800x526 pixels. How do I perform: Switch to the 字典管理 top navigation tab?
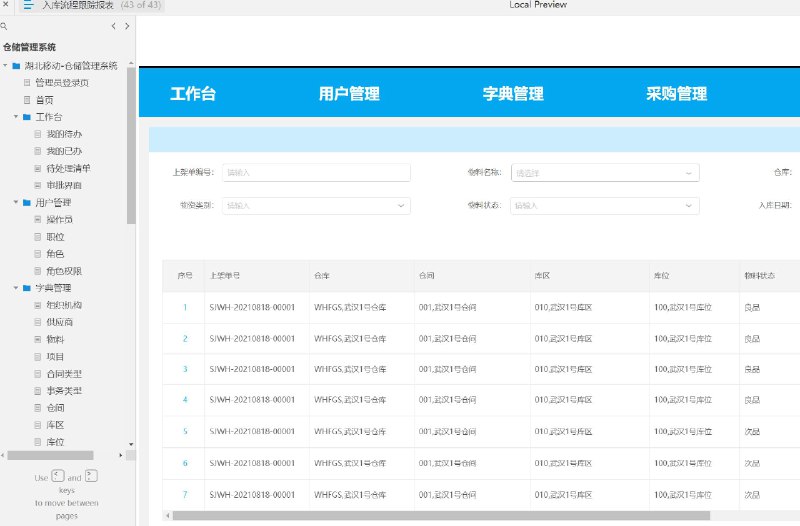coord(513,94)
